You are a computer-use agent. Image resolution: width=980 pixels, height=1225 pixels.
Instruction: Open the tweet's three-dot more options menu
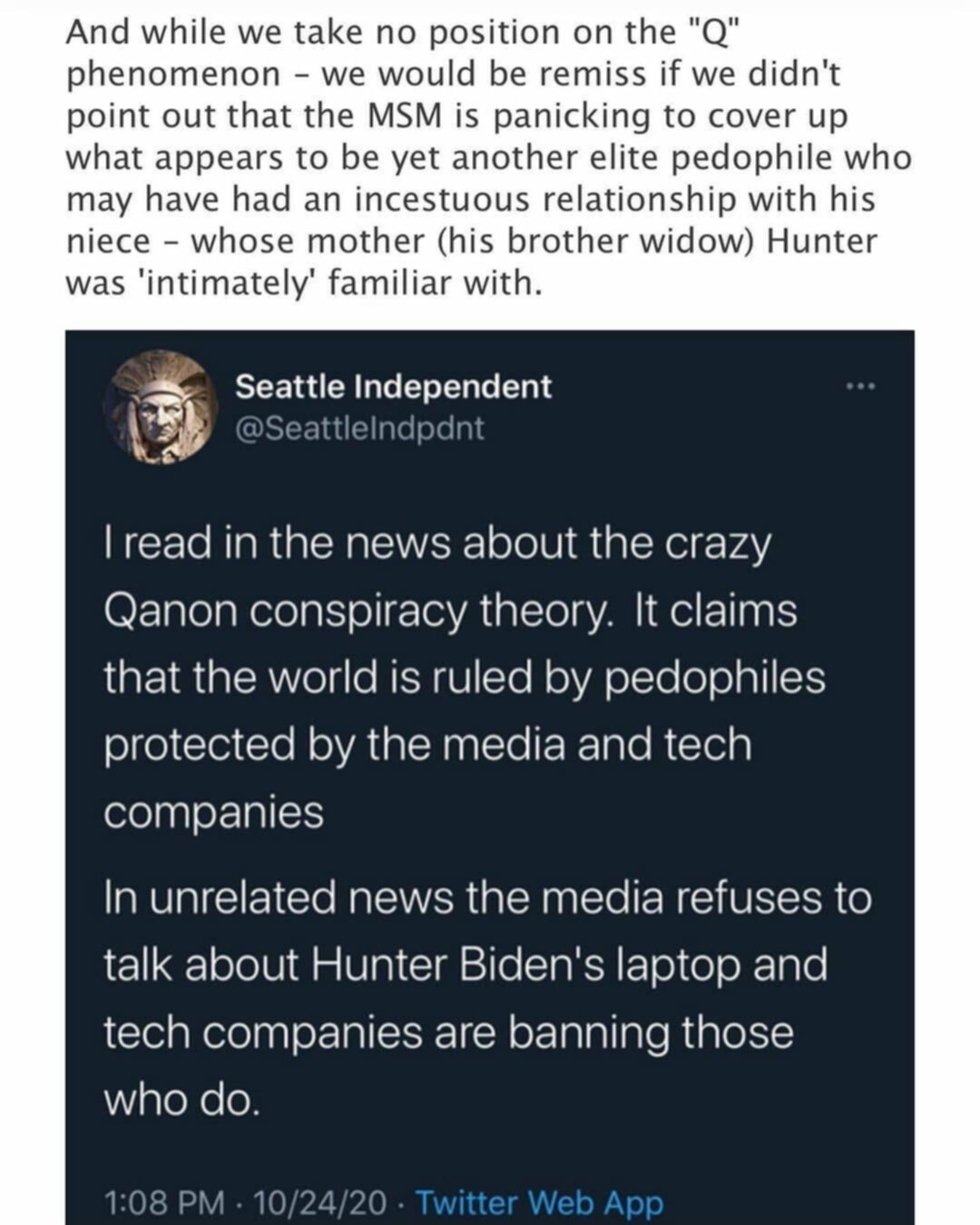860,387
